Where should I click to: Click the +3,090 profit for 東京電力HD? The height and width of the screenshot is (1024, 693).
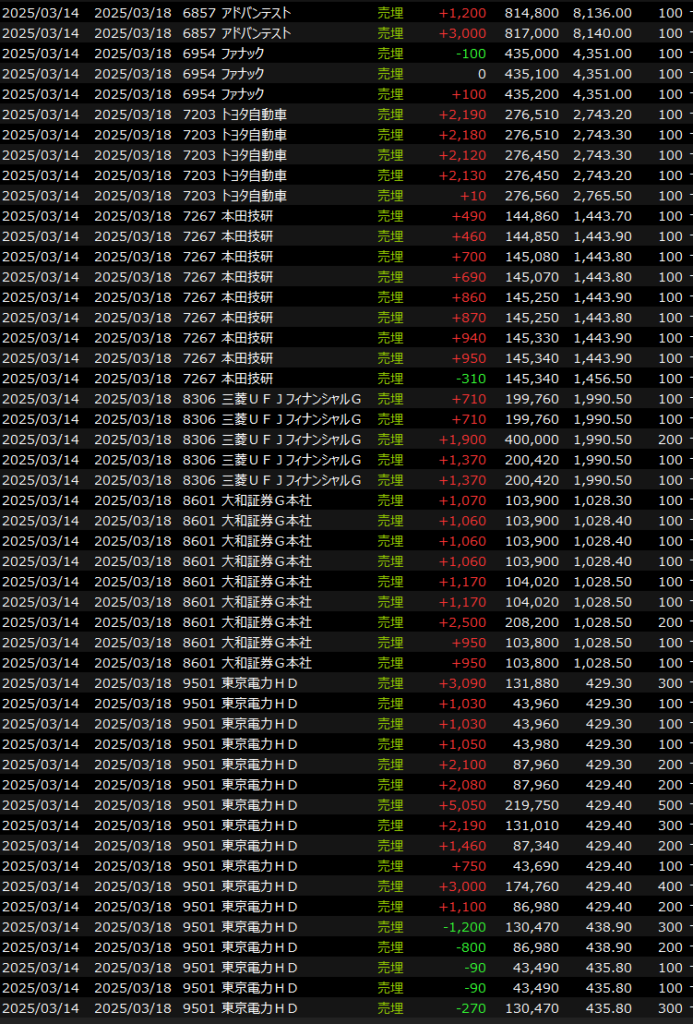462,683
